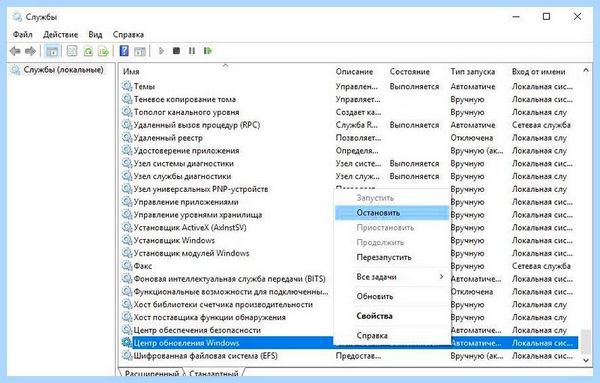600x383 pixels.
Task: Choose Перезапустить in the context menu
Action: click(392, 257)
